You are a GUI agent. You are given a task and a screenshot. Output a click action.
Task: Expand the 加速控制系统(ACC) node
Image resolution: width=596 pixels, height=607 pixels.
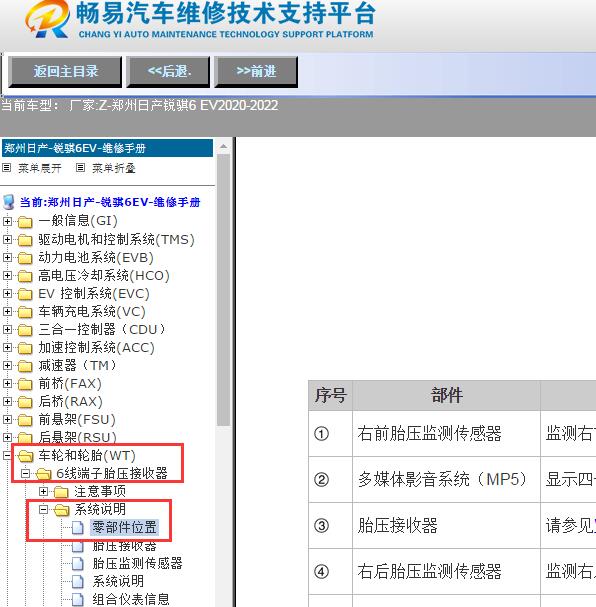click(7, 347)
